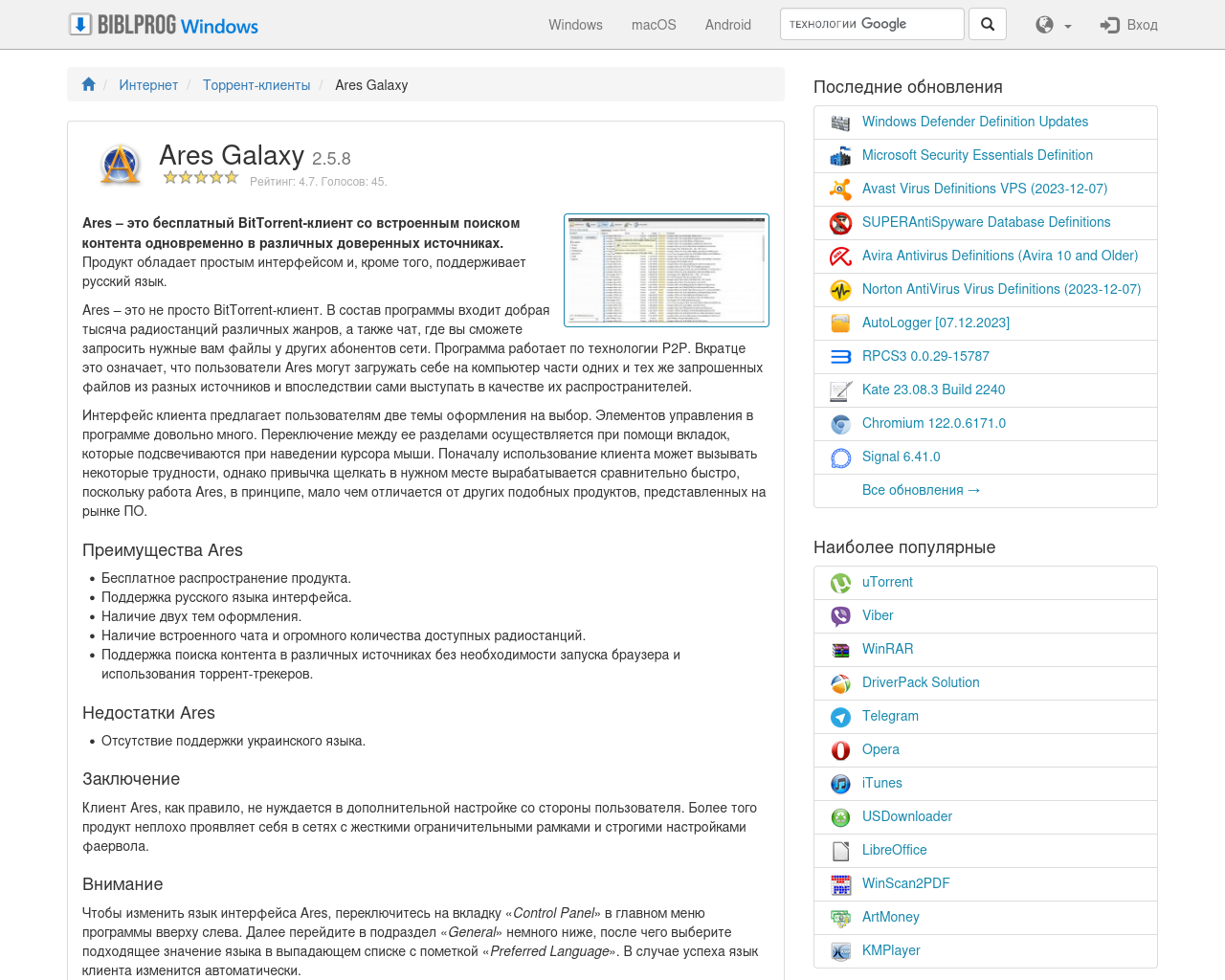Open Norton AntiVirus Virus Definitions link
1225x980 pixels.
click(1001, 289)
